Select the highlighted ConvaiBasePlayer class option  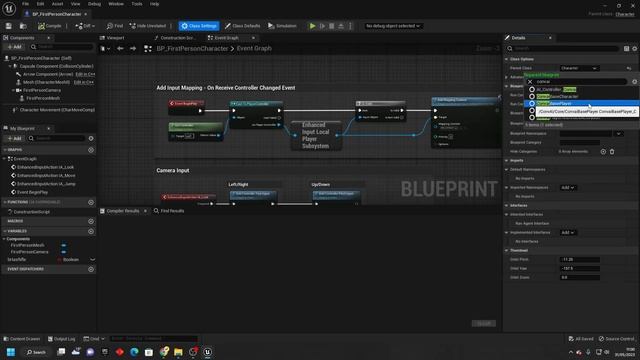coord(582,104)
